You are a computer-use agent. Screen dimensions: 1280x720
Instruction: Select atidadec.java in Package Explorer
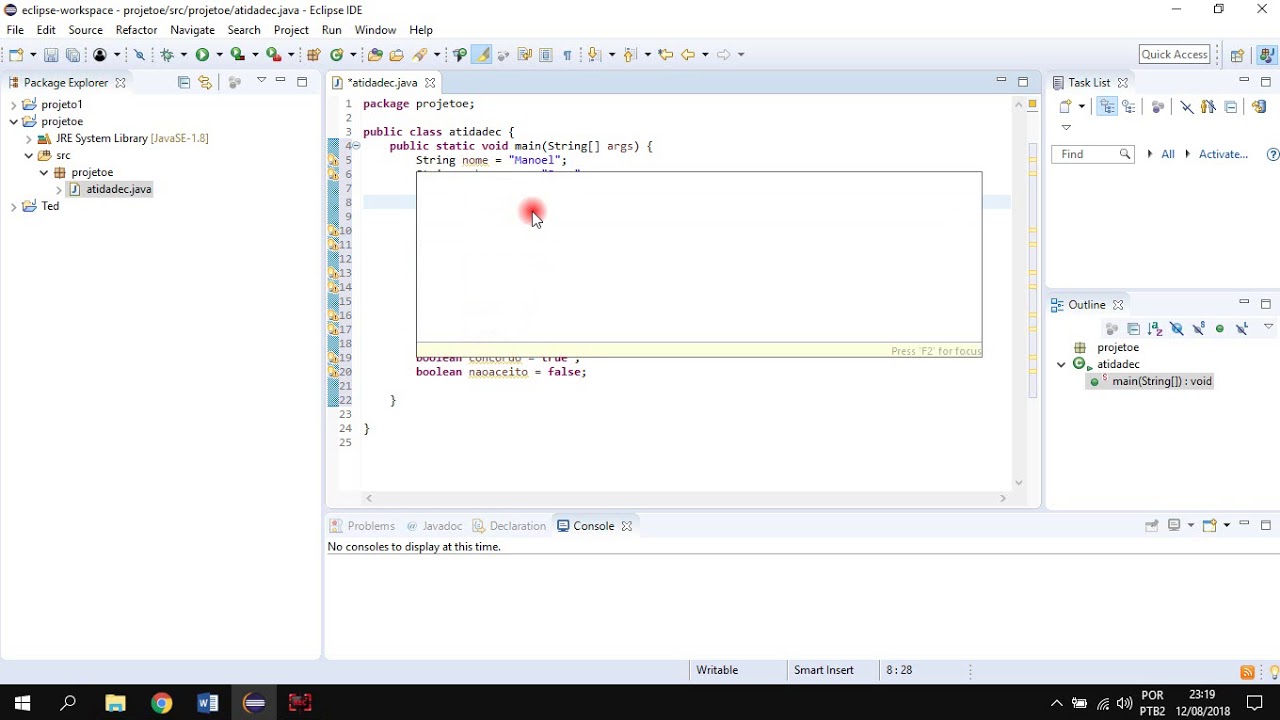click(119, 189)
